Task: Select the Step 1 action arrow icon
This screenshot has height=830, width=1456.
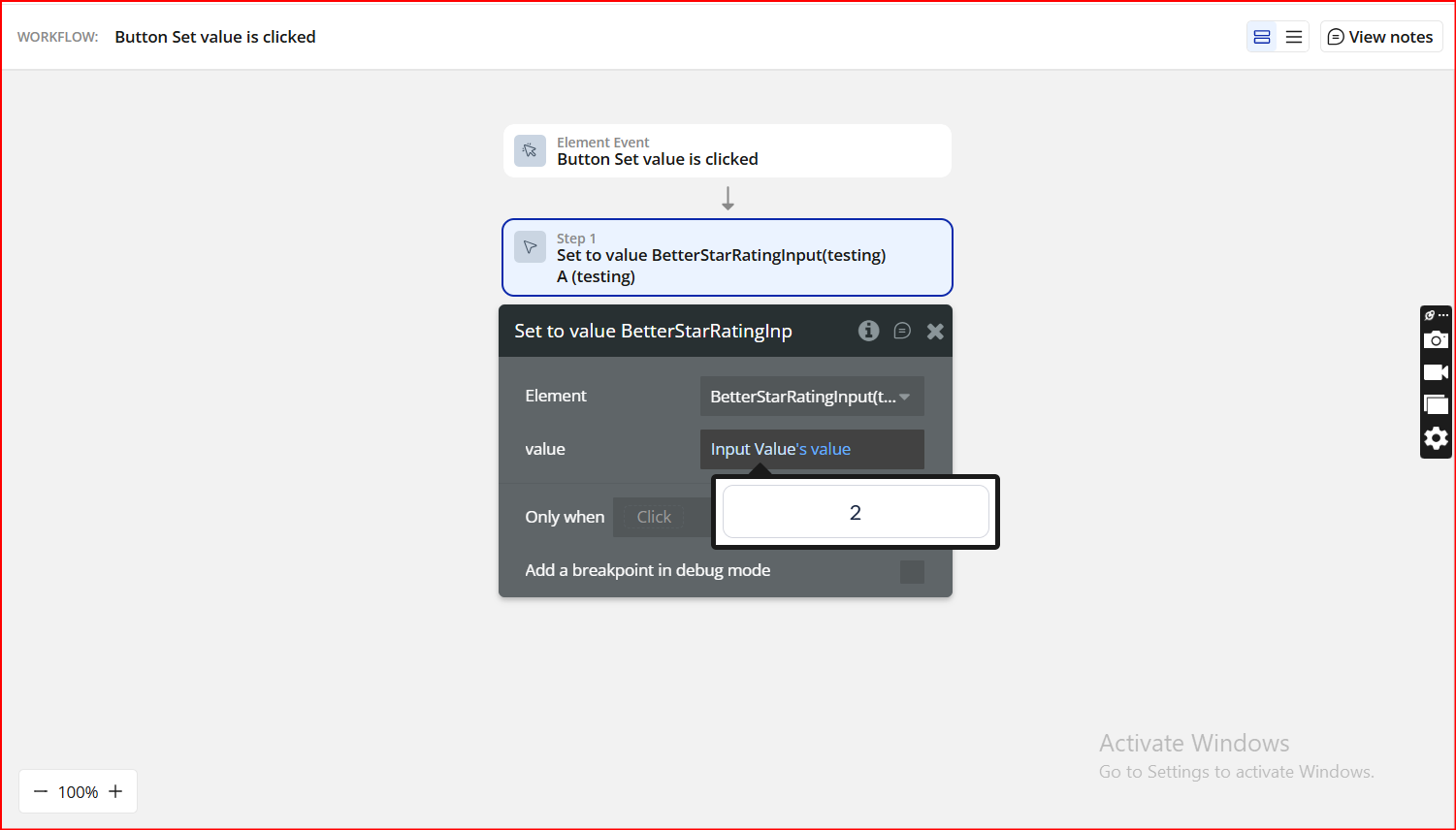Action: (x=530, y=246)
